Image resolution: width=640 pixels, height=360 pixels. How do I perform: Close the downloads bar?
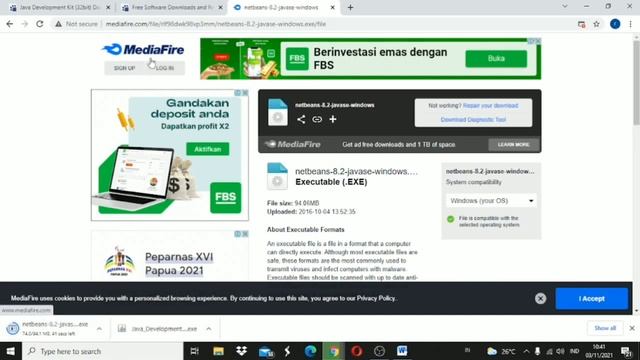click(632, 328)
